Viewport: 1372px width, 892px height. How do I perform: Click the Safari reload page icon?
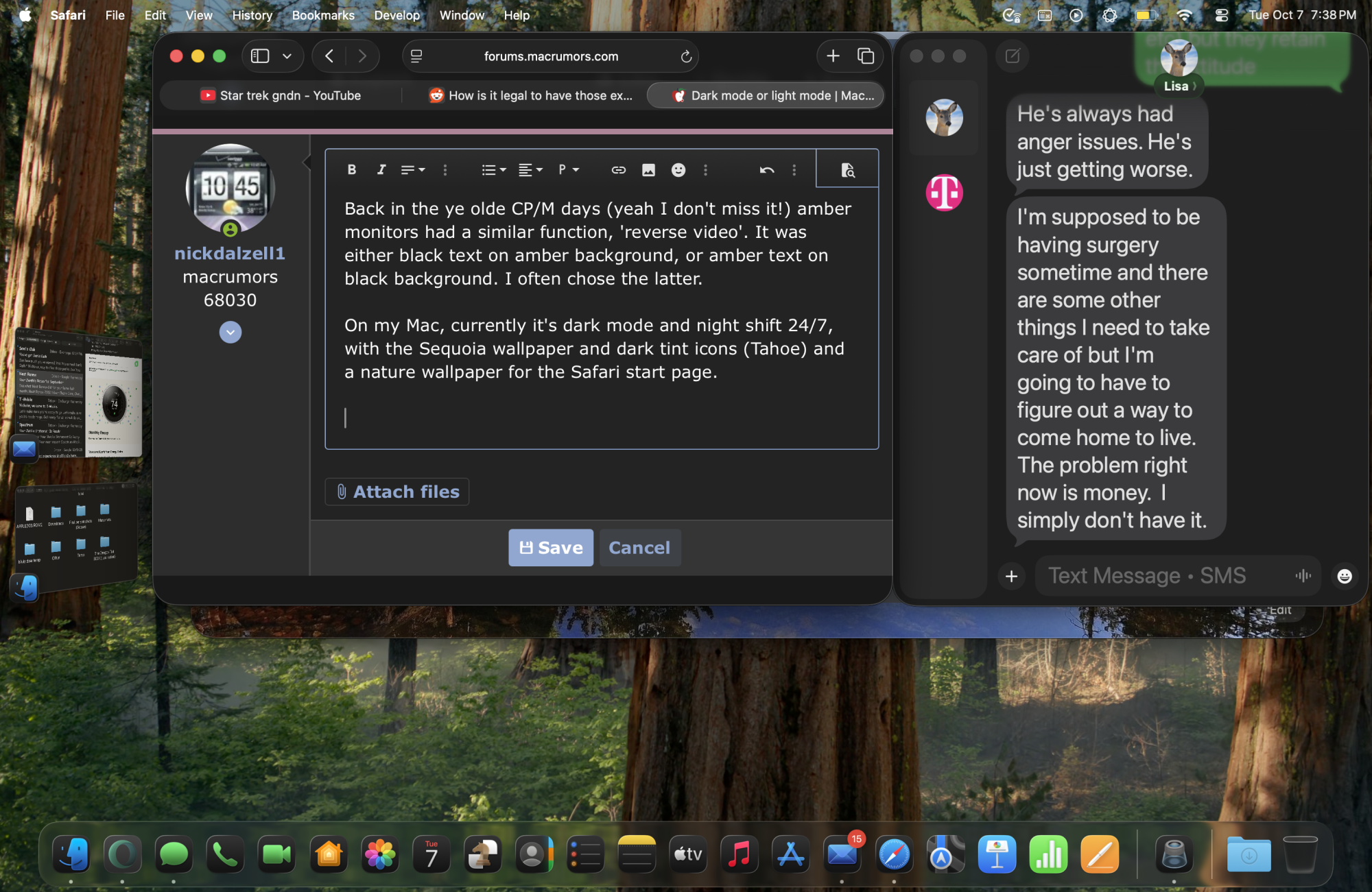coord(685,56)
